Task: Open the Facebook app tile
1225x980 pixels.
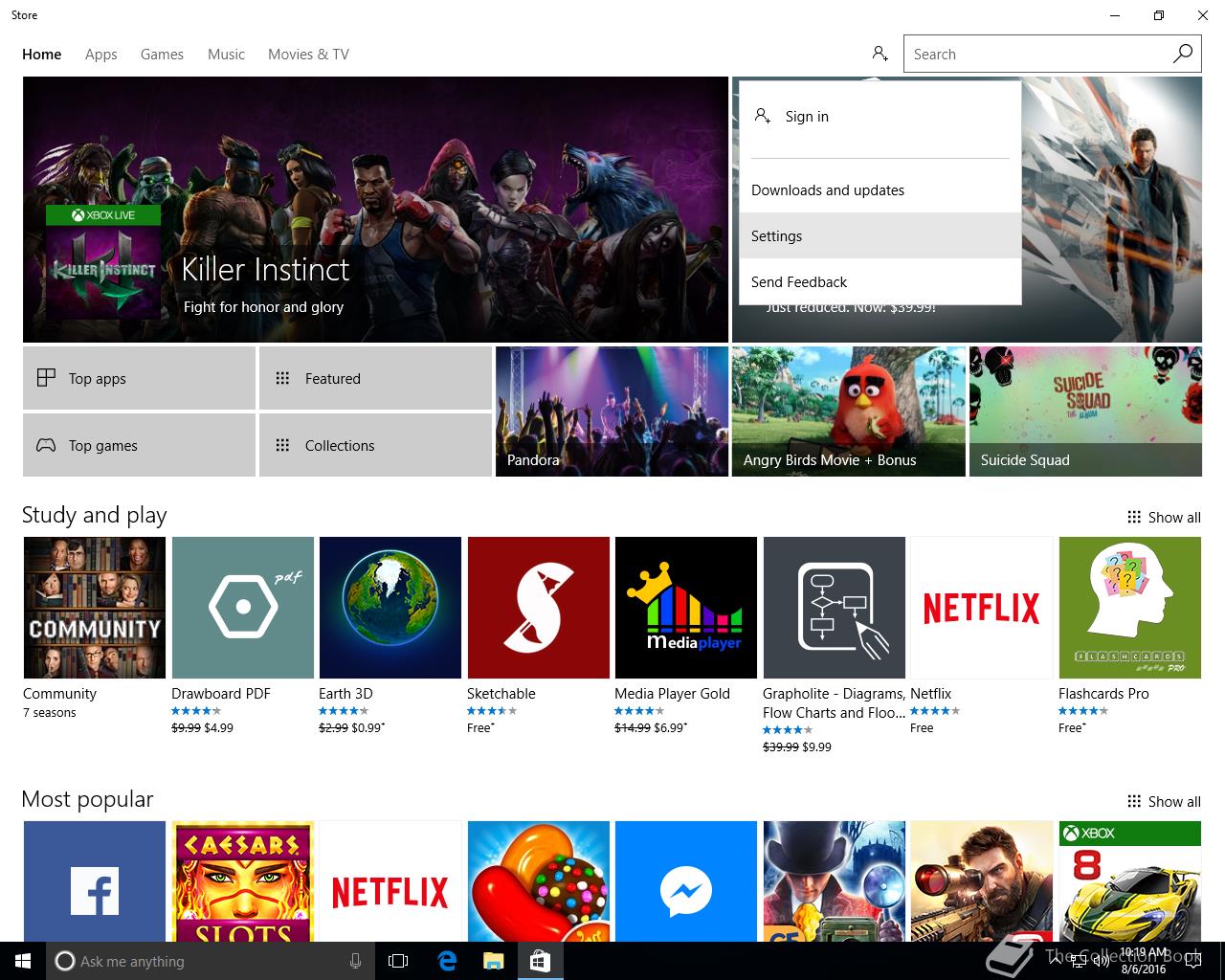Action: click(95, 880)
